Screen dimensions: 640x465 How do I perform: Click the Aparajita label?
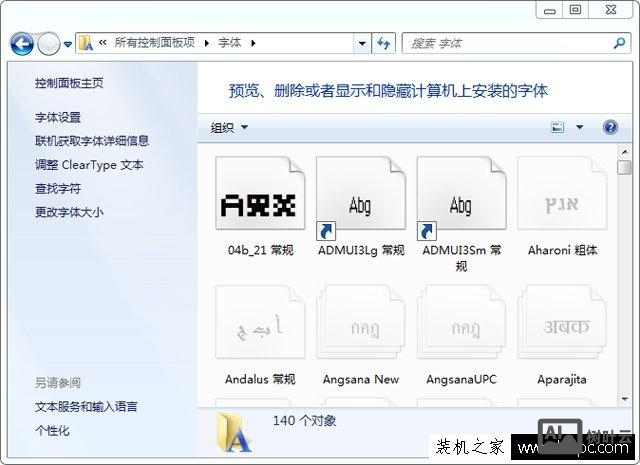pos(562,380)
